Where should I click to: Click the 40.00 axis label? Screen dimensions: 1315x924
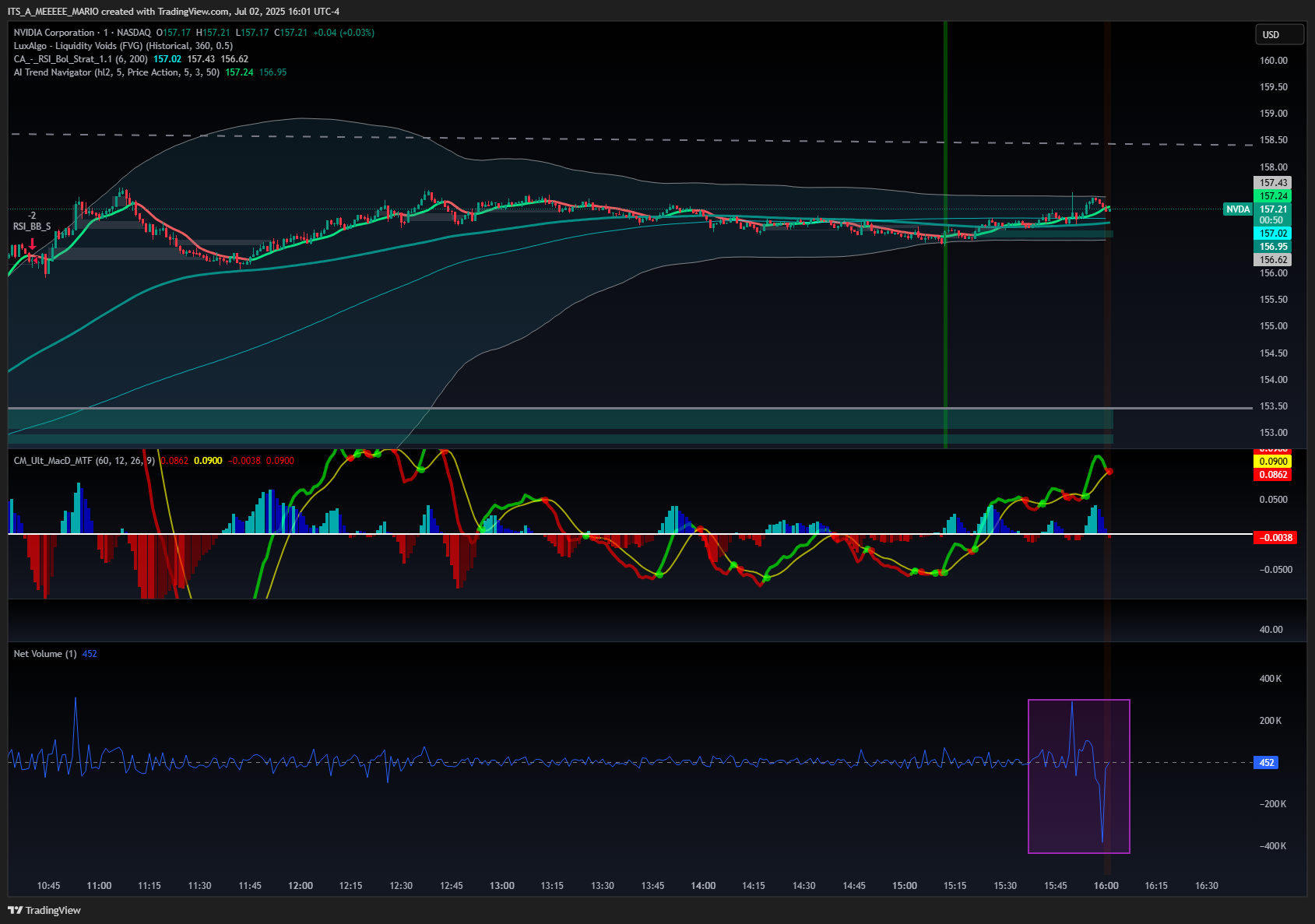coord(1271,630)
